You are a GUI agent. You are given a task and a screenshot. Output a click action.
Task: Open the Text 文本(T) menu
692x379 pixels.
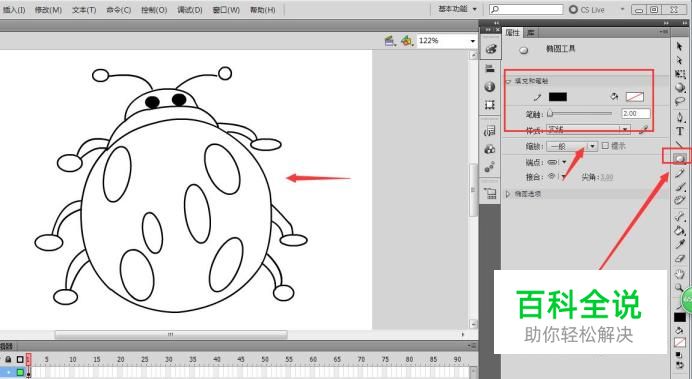pos(84,10)
